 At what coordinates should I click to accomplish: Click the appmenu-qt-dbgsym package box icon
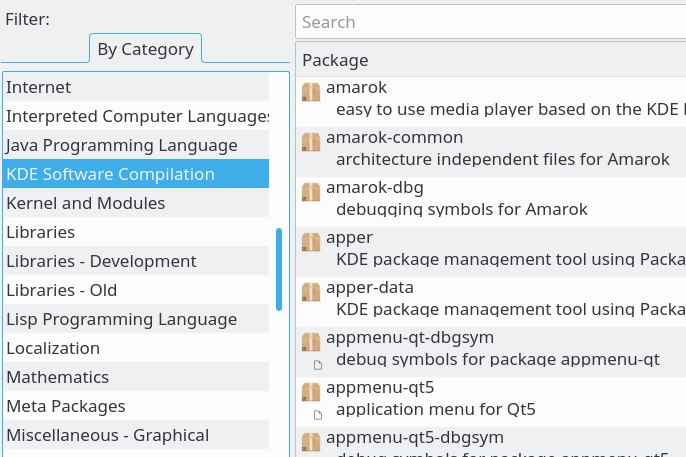point(311,342)
